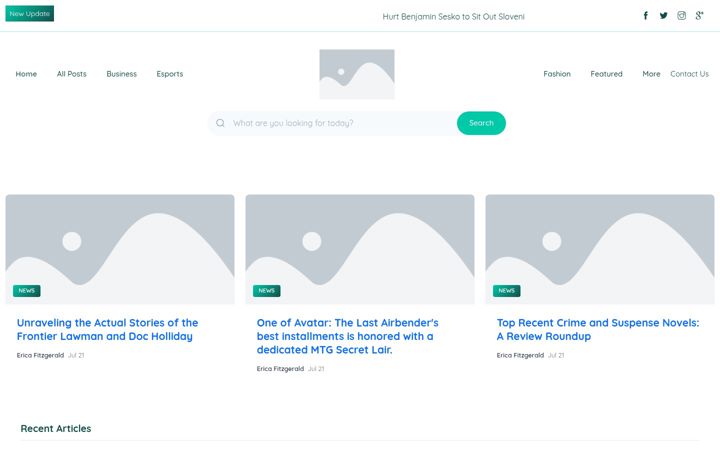Click NEWS tag on Avatar card
This screenshot has width=720, height=450.
point(267,291)
